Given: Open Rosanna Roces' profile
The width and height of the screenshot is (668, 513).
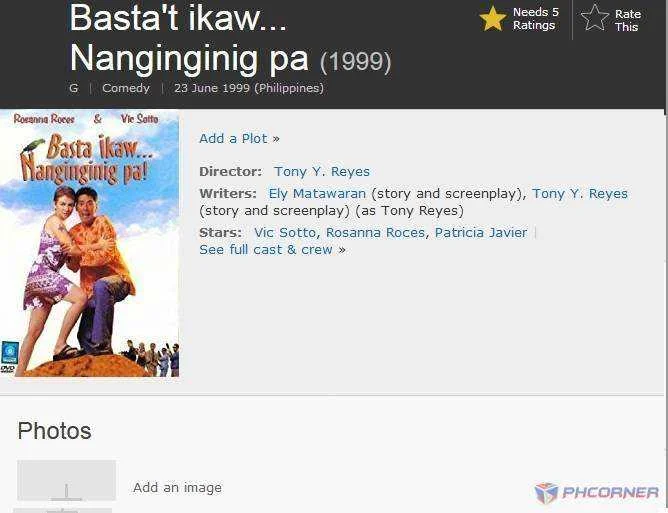Looking at the screenshot, I should tap(375, 233).
